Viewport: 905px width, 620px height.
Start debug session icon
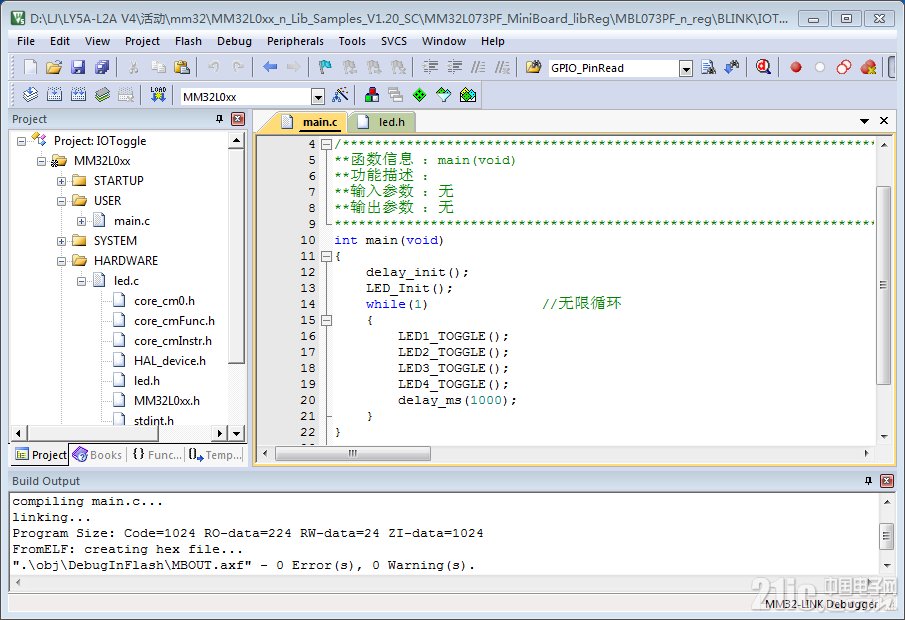tap(763, 68)
